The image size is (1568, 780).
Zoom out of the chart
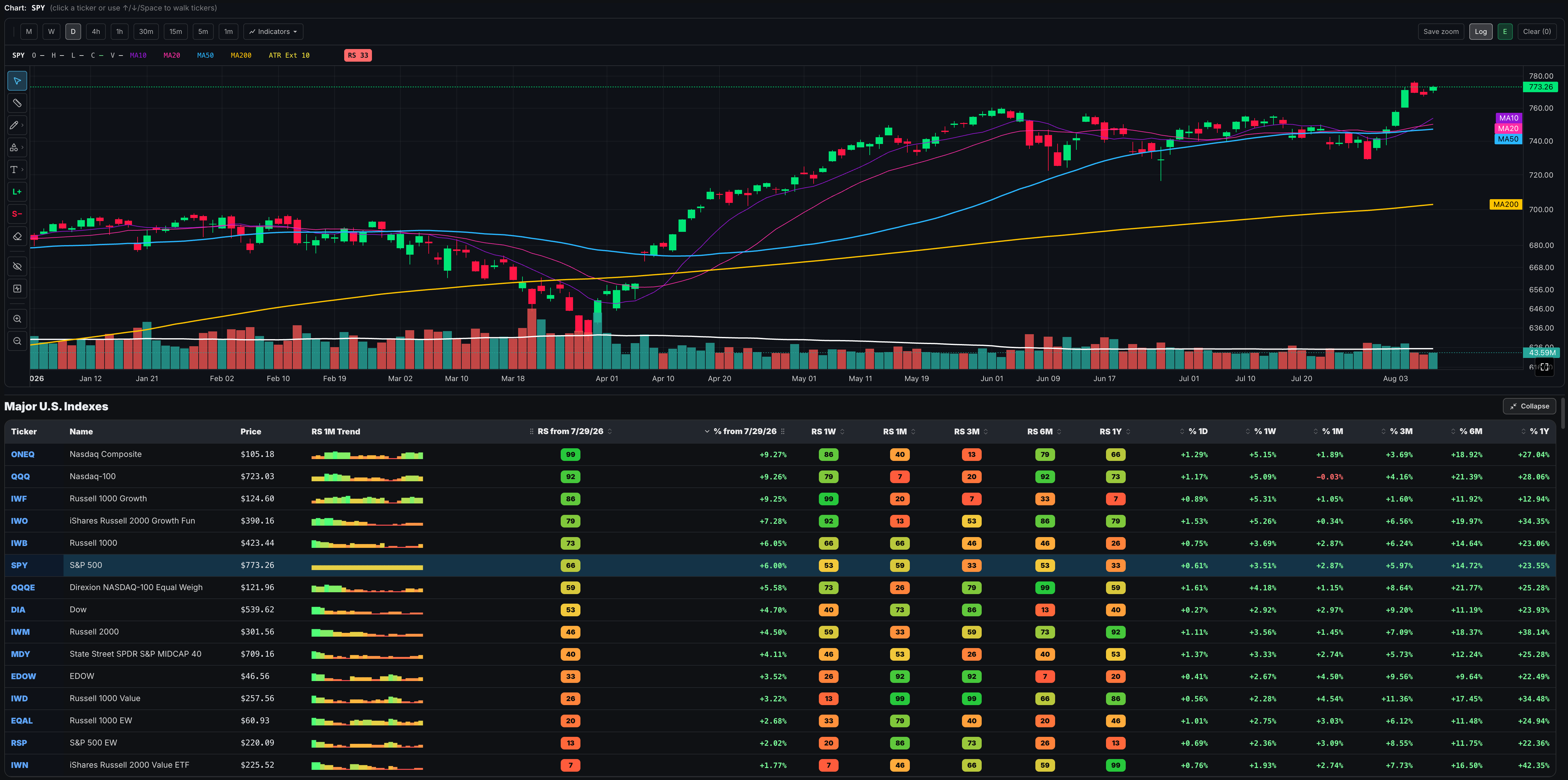17,341
